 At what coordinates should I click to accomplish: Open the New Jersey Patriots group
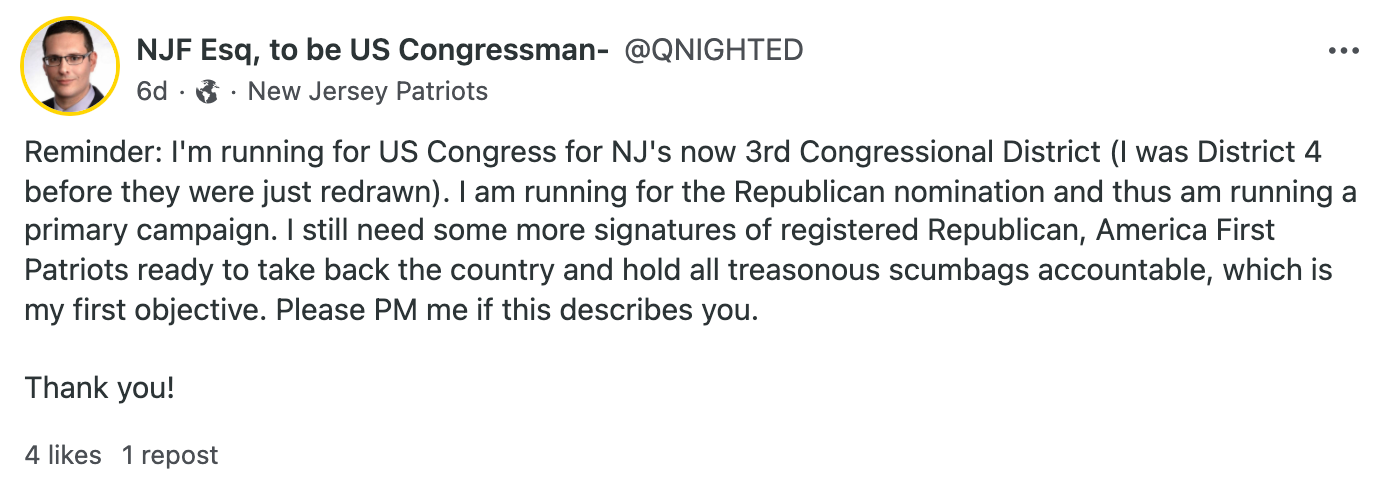tap(367, 92)
